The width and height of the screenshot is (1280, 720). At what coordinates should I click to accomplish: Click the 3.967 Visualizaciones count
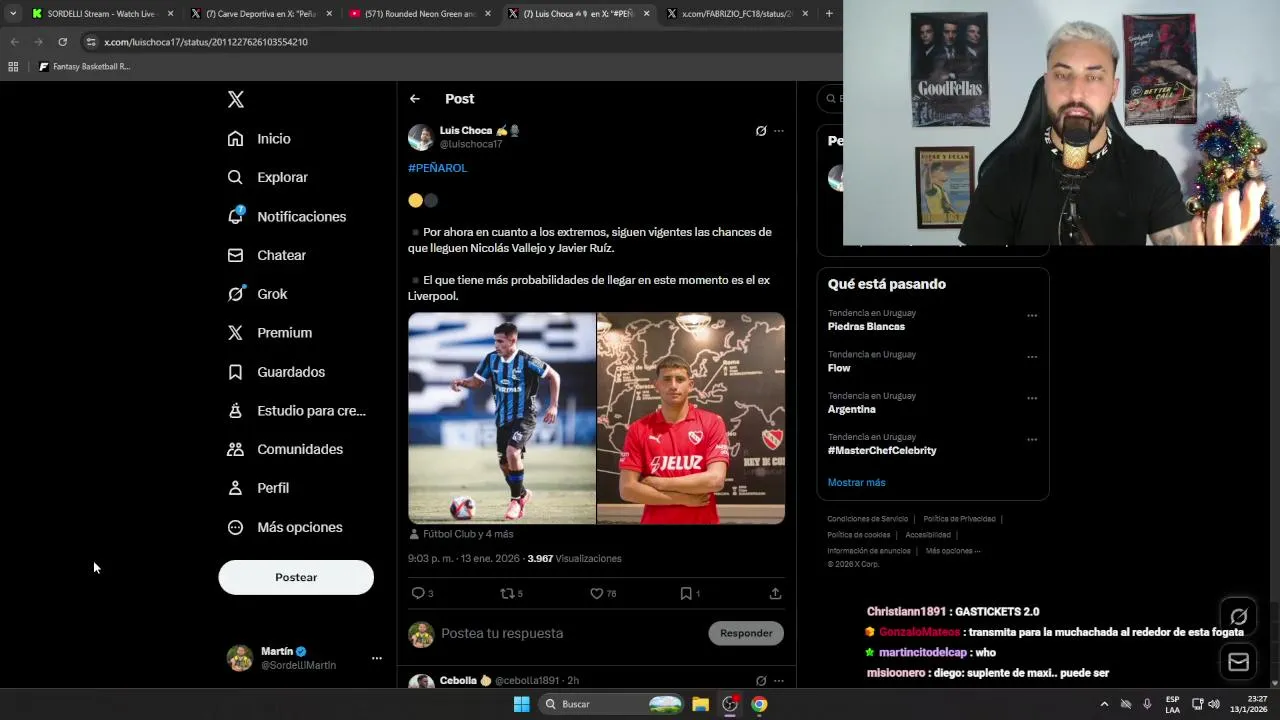[x=574, y=559]
